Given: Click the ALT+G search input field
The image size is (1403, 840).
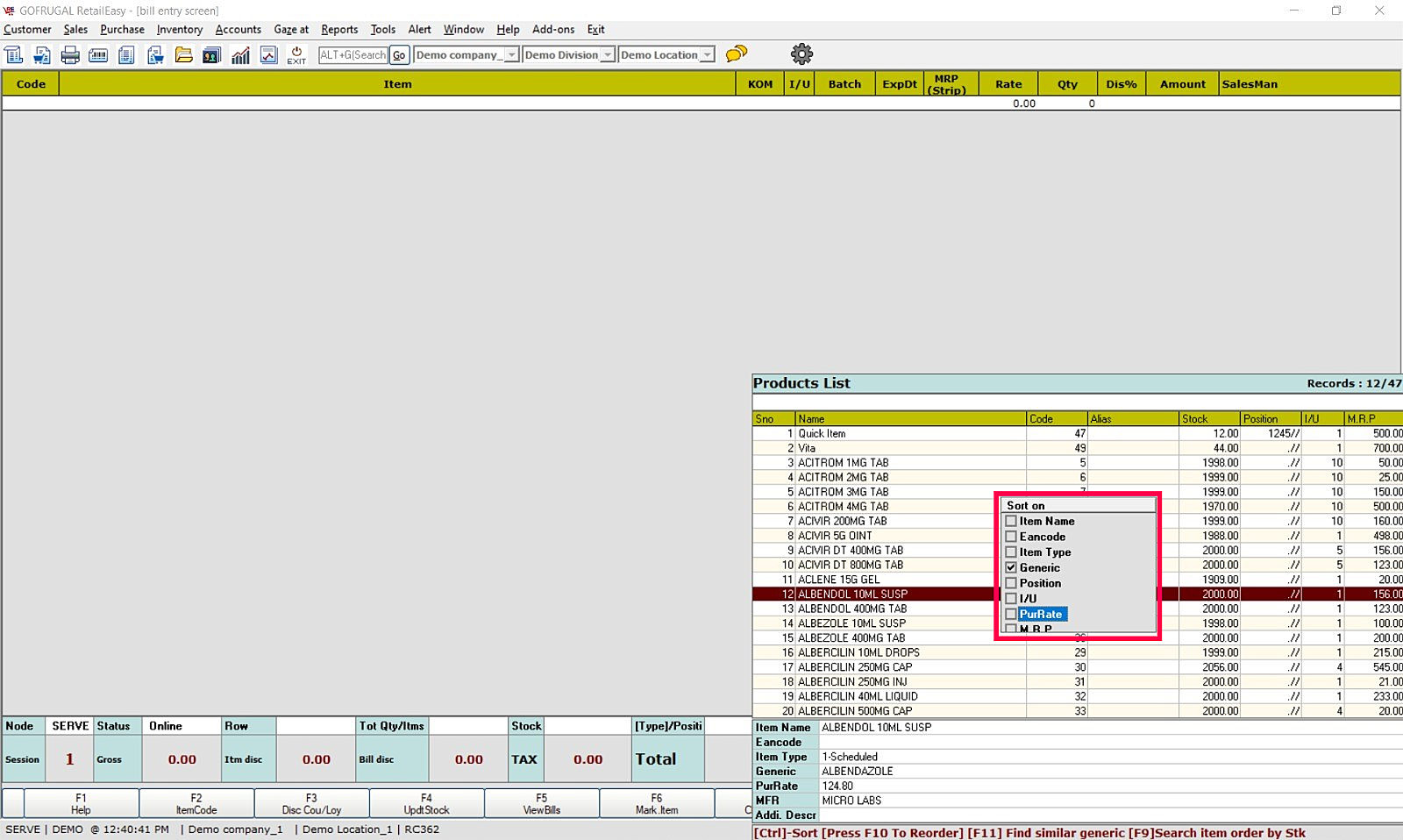Looking at the screenshot, I should click(353, 55).
